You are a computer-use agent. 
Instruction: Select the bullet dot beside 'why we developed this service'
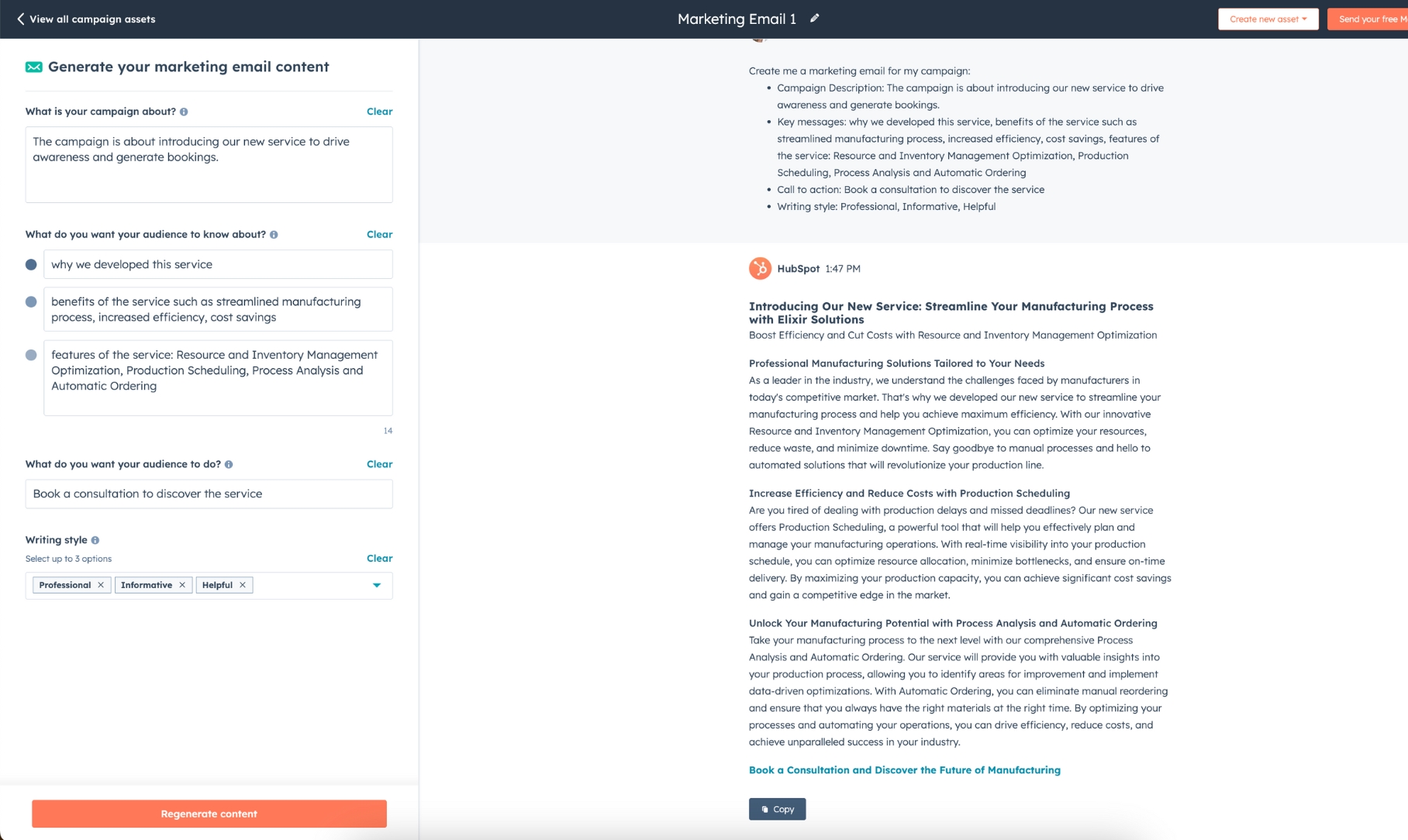click(31, 264)
